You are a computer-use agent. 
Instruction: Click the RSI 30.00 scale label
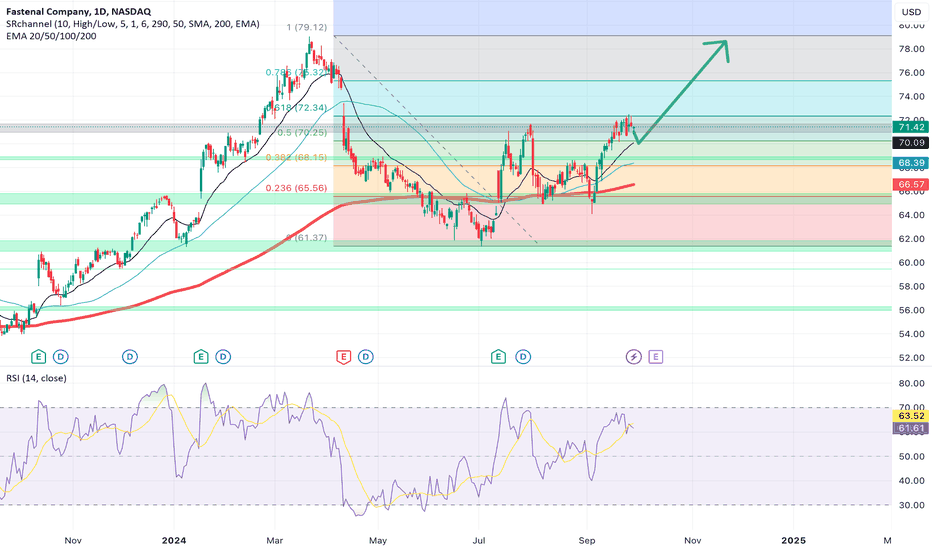click(x=911, y=505)
